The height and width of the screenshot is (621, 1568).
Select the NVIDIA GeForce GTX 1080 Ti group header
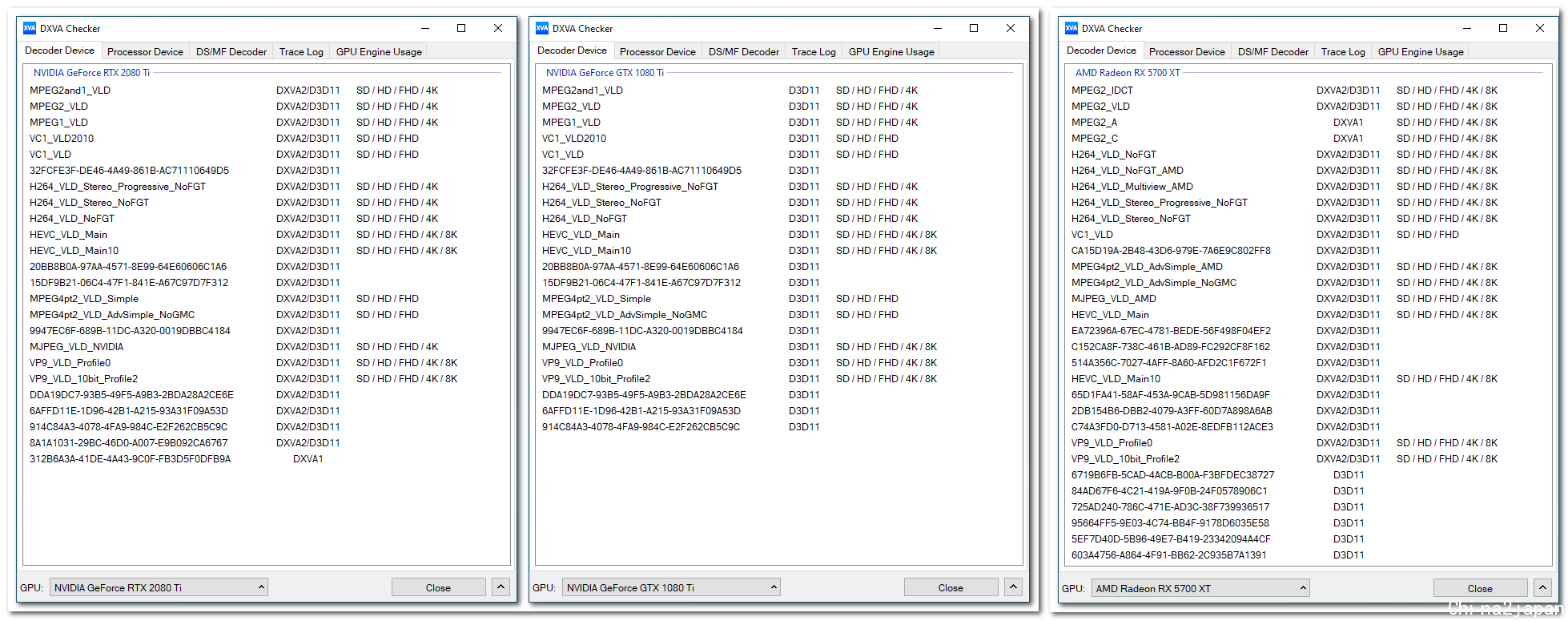(x=605, y=73)
